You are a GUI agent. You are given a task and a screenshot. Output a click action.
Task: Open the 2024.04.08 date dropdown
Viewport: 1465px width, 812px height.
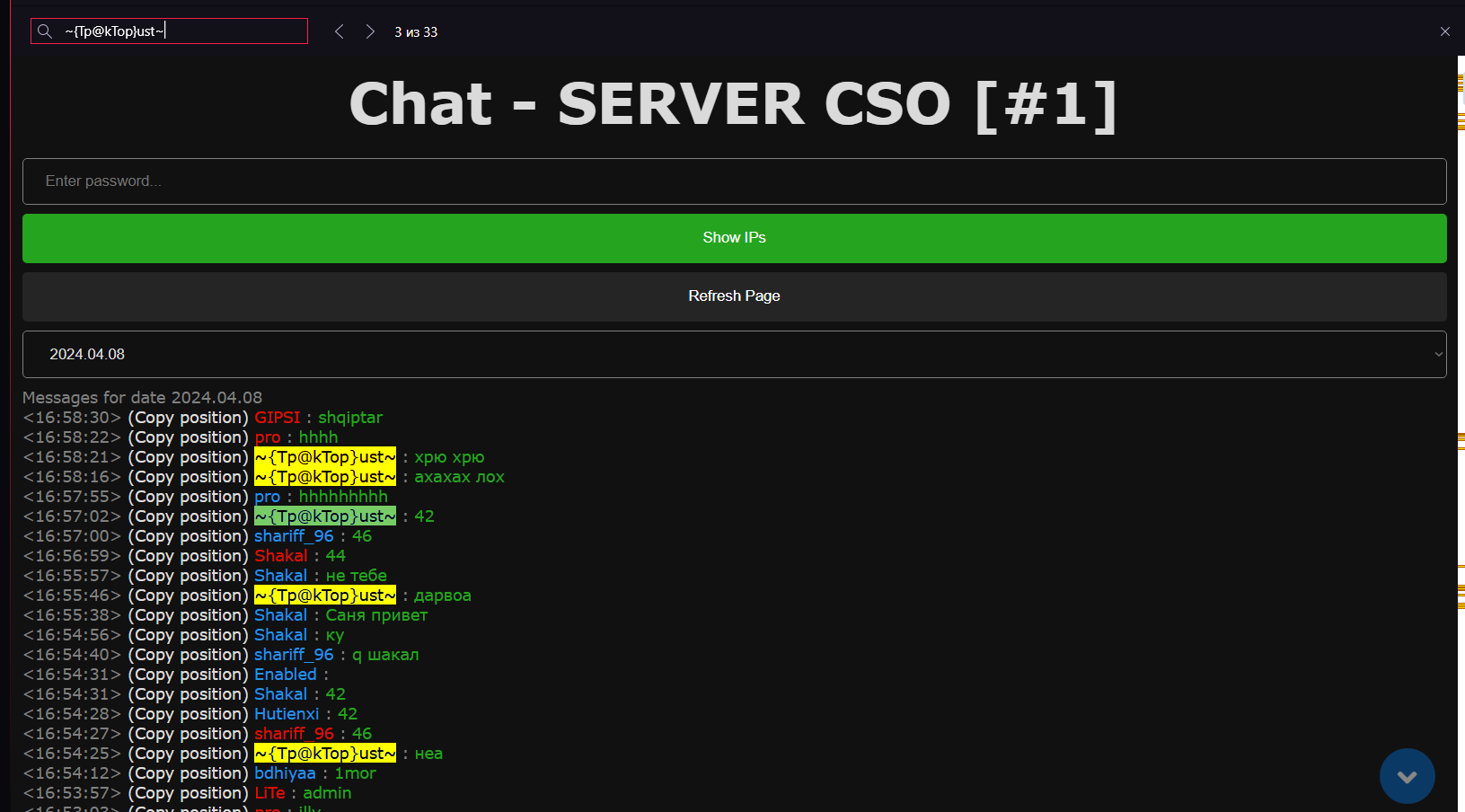click(x=734, y=354)
